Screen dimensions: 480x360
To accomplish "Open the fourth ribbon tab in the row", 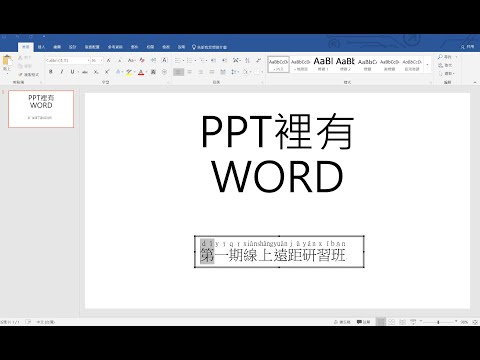I will click(x=73, y=47).
